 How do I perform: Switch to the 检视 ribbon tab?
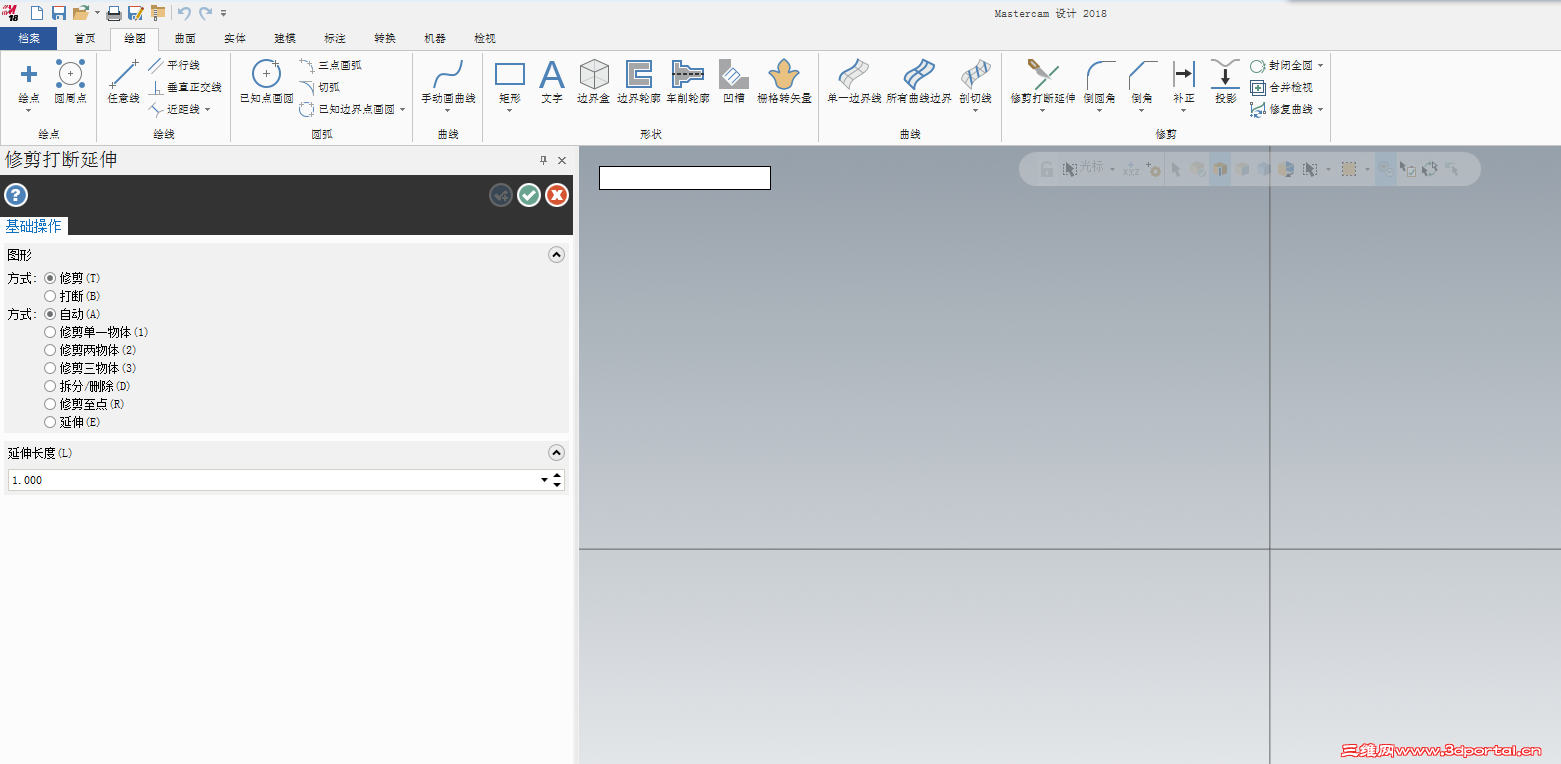pyautogui.click(x=485, y=38)
